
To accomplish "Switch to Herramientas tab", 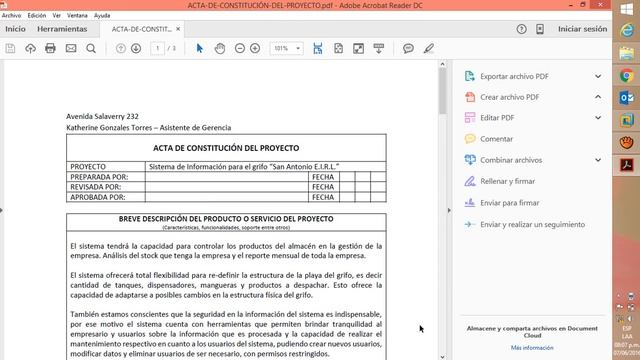I will pyautogui.click(x=62, y=29).
